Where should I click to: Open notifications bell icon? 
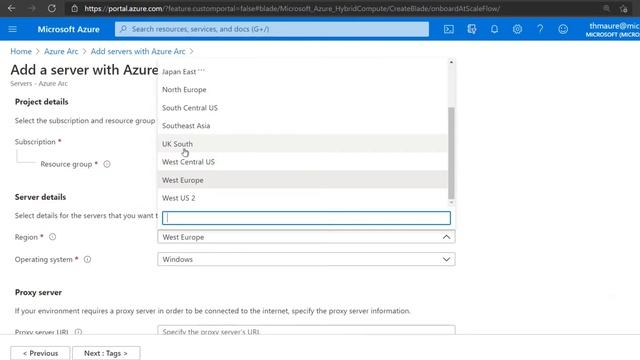point(494,29)
